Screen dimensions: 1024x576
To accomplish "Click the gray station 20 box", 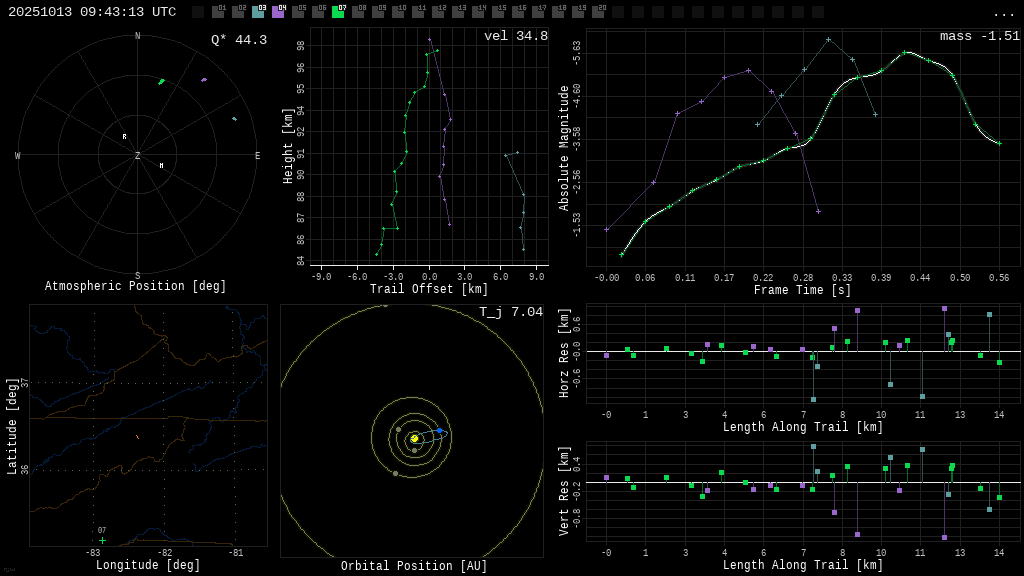I will (598, 12).
